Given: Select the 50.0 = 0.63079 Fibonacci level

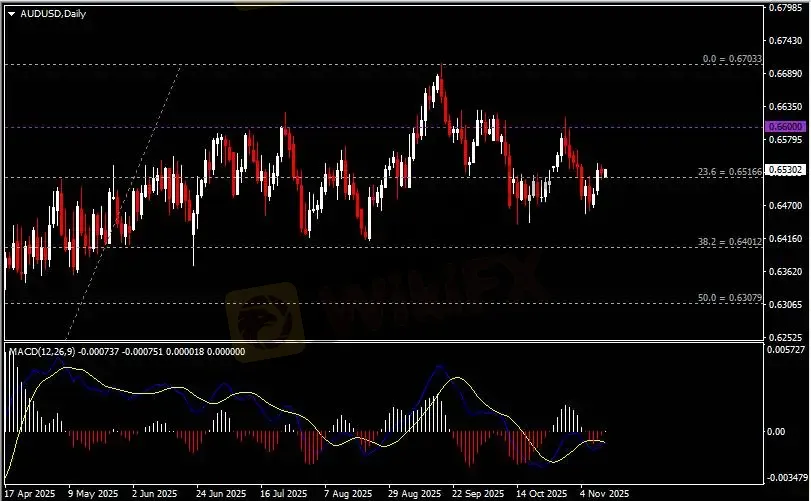Looking at the screenshot, I should tap(730, 298).
